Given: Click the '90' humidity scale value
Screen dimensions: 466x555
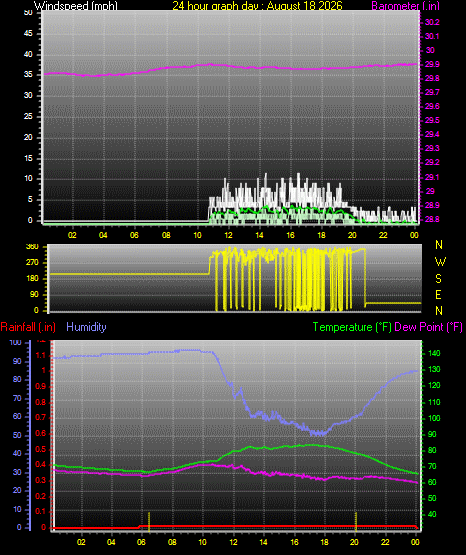Looking at the screenshot, I should point(17,361).
